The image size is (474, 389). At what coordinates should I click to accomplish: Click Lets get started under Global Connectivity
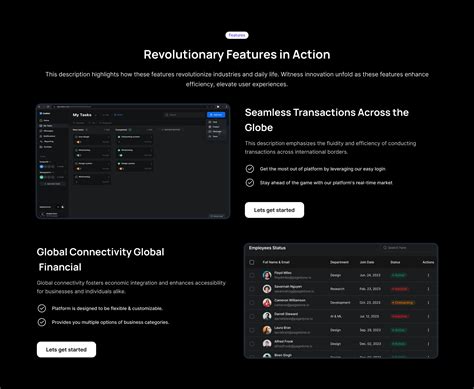click(x=66, y=350)
